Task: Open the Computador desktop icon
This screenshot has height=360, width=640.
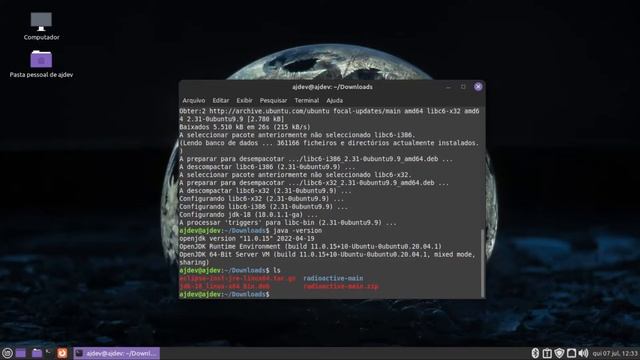Action: (41, 26)
